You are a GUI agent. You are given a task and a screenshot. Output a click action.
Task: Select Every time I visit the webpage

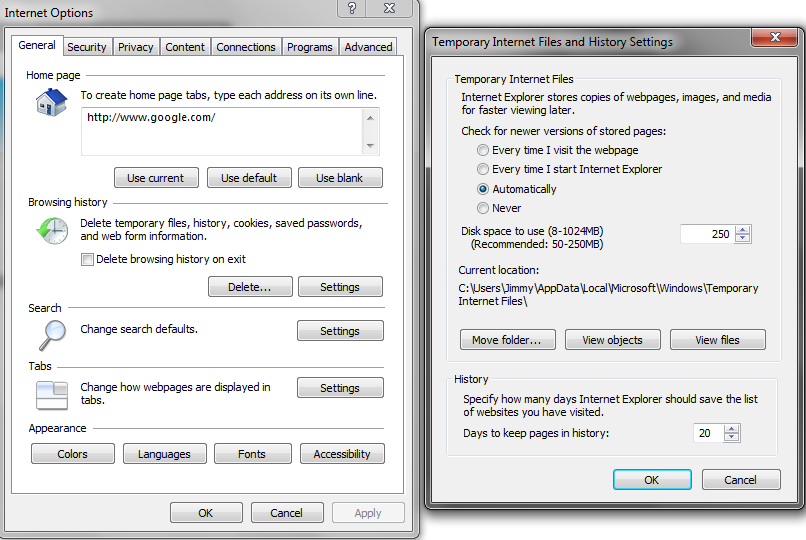pos(483,150)
